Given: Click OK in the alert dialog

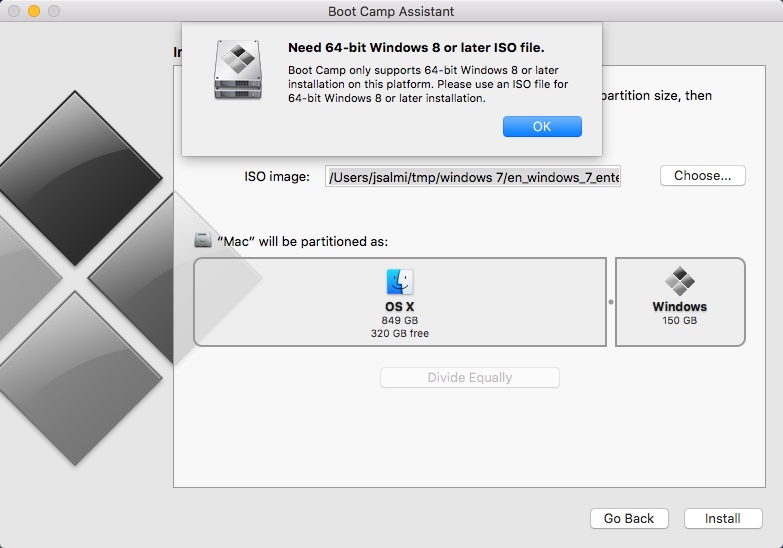Looking at the screenshot, I should [x=542, y=126].
